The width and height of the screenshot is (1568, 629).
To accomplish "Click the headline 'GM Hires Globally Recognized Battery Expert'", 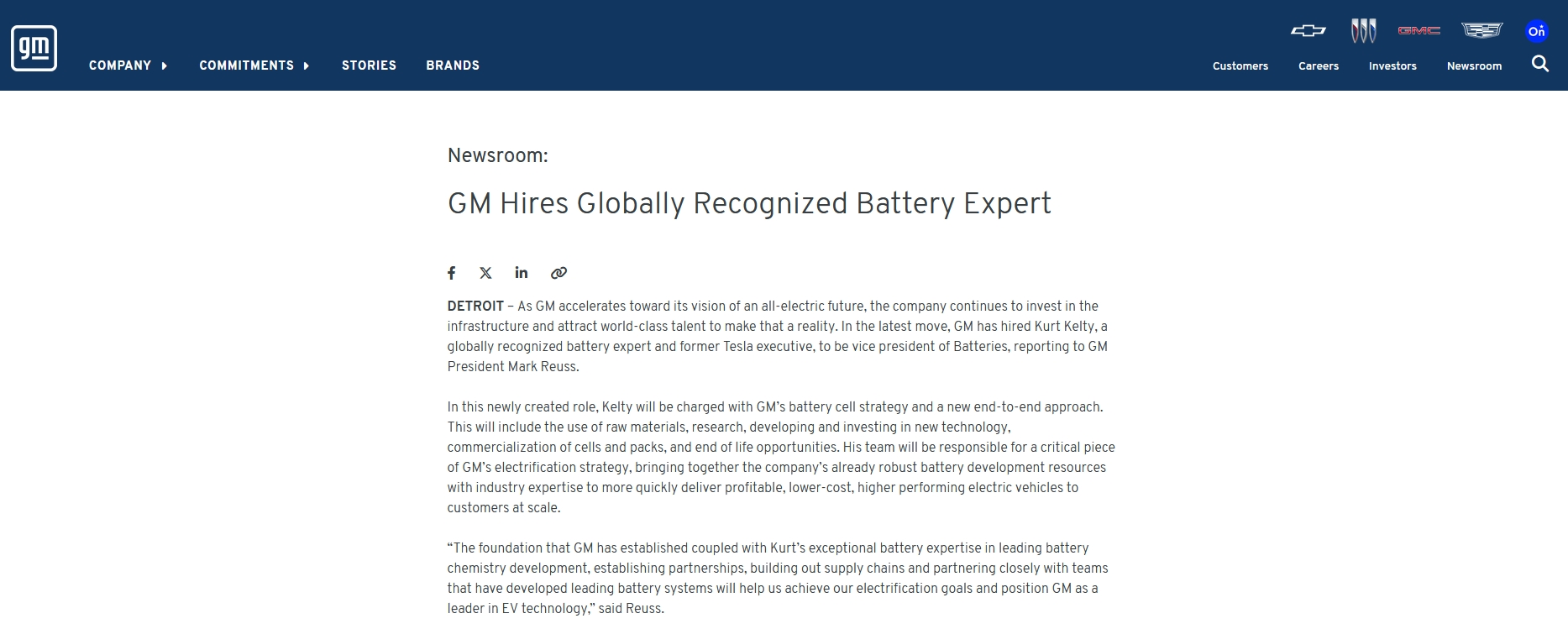I will coord(749,204).
